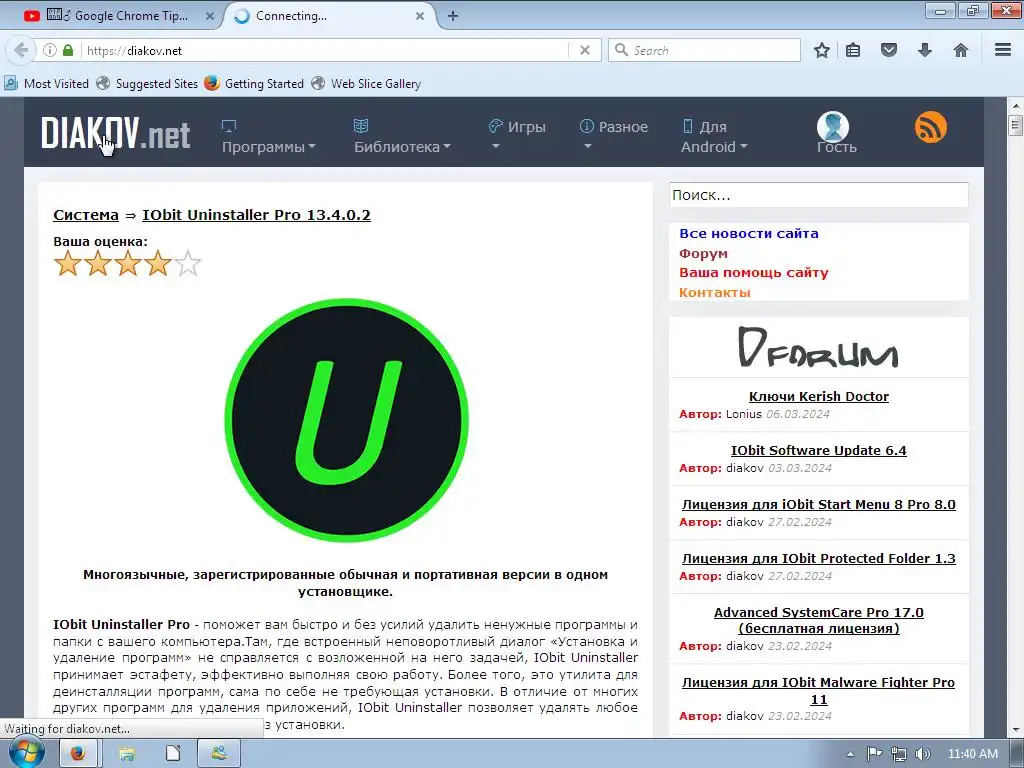
Task: Stop loading with the X button
Action: (x=585, y=50)
